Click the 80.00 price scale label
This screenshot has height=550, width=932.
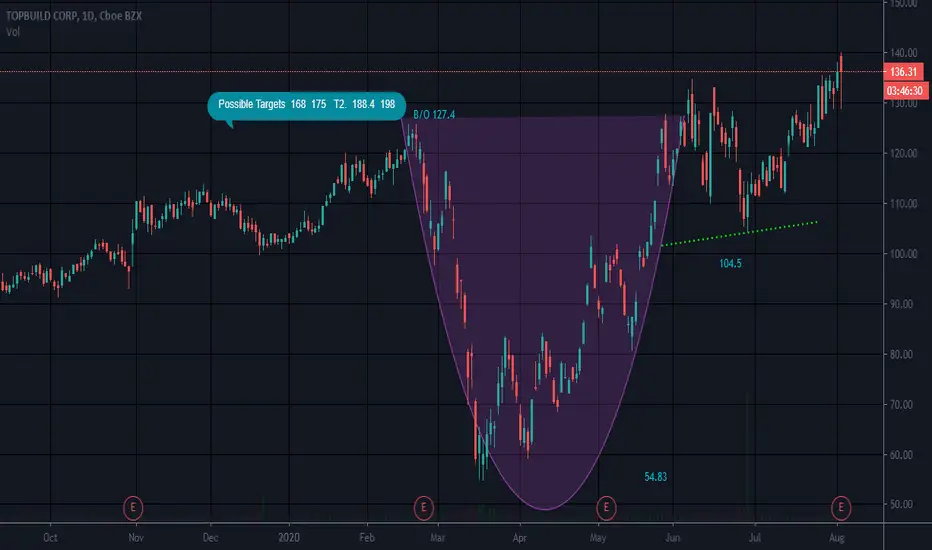click(x=903, y=354)
